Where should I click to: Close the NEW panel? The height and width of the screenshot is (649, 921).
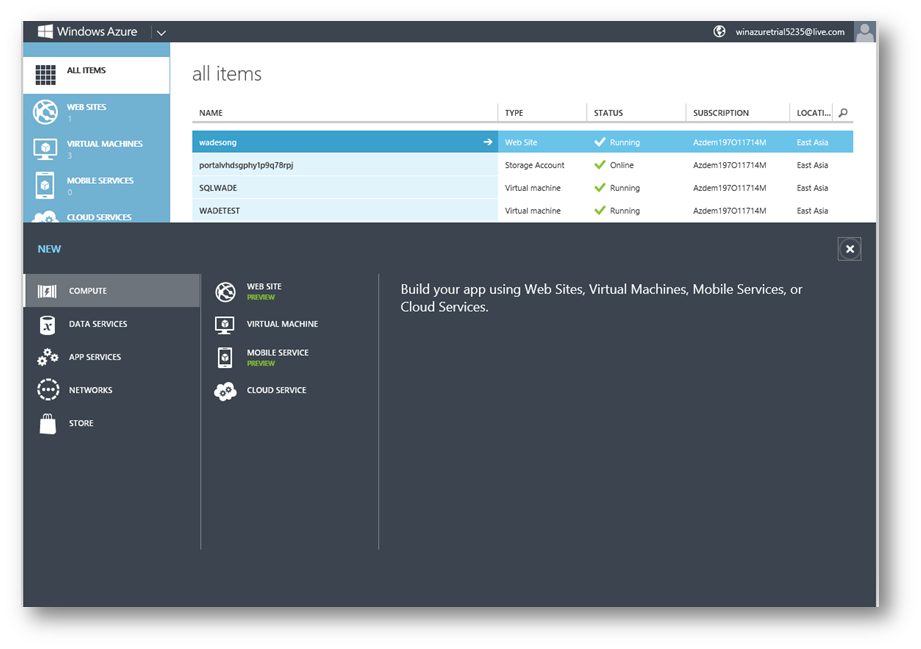pyautogui.click(x=849, y=249)
